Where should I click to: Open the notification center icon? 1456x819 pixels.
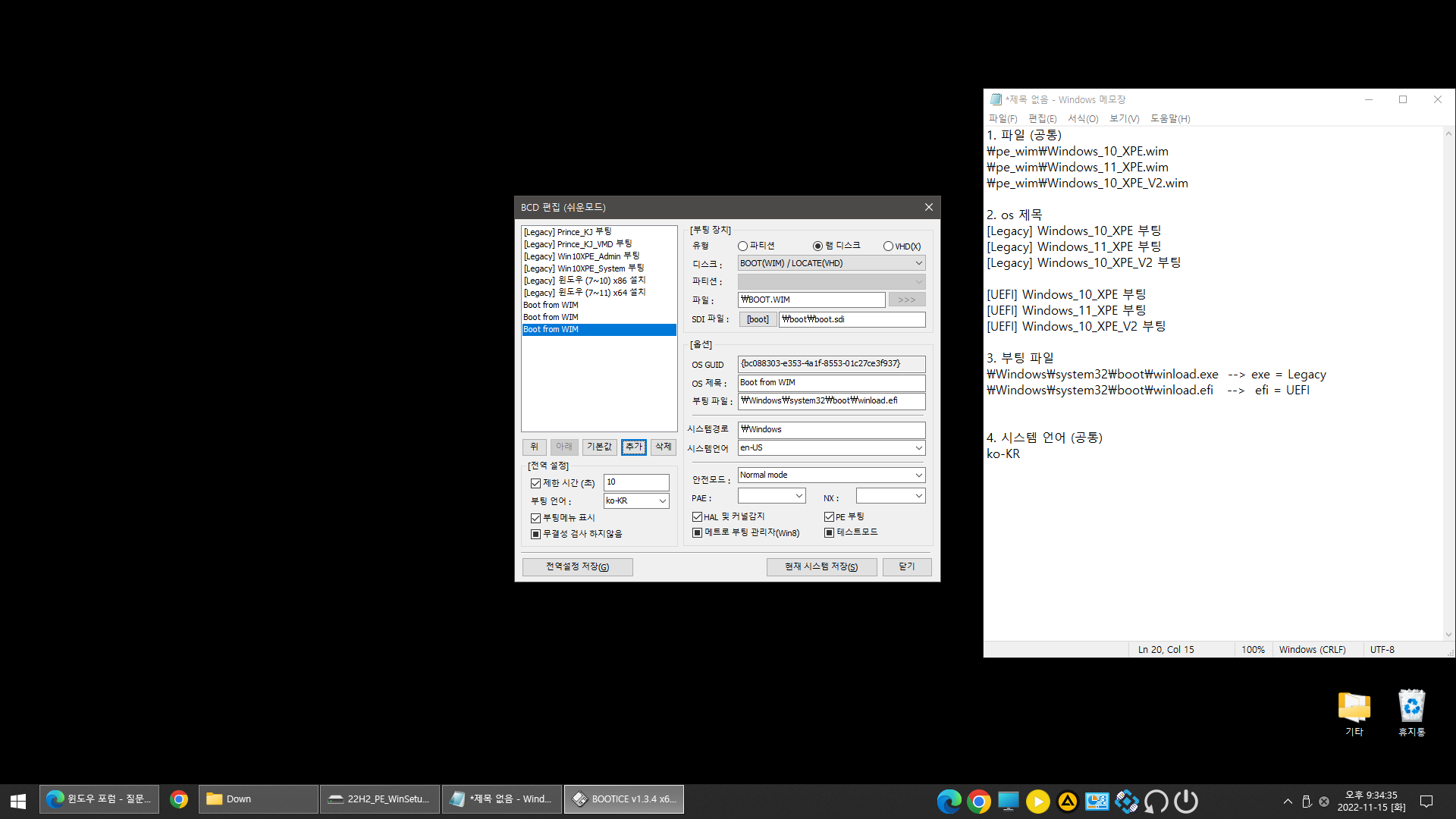pyautogui.click(x=1426, y=802)
